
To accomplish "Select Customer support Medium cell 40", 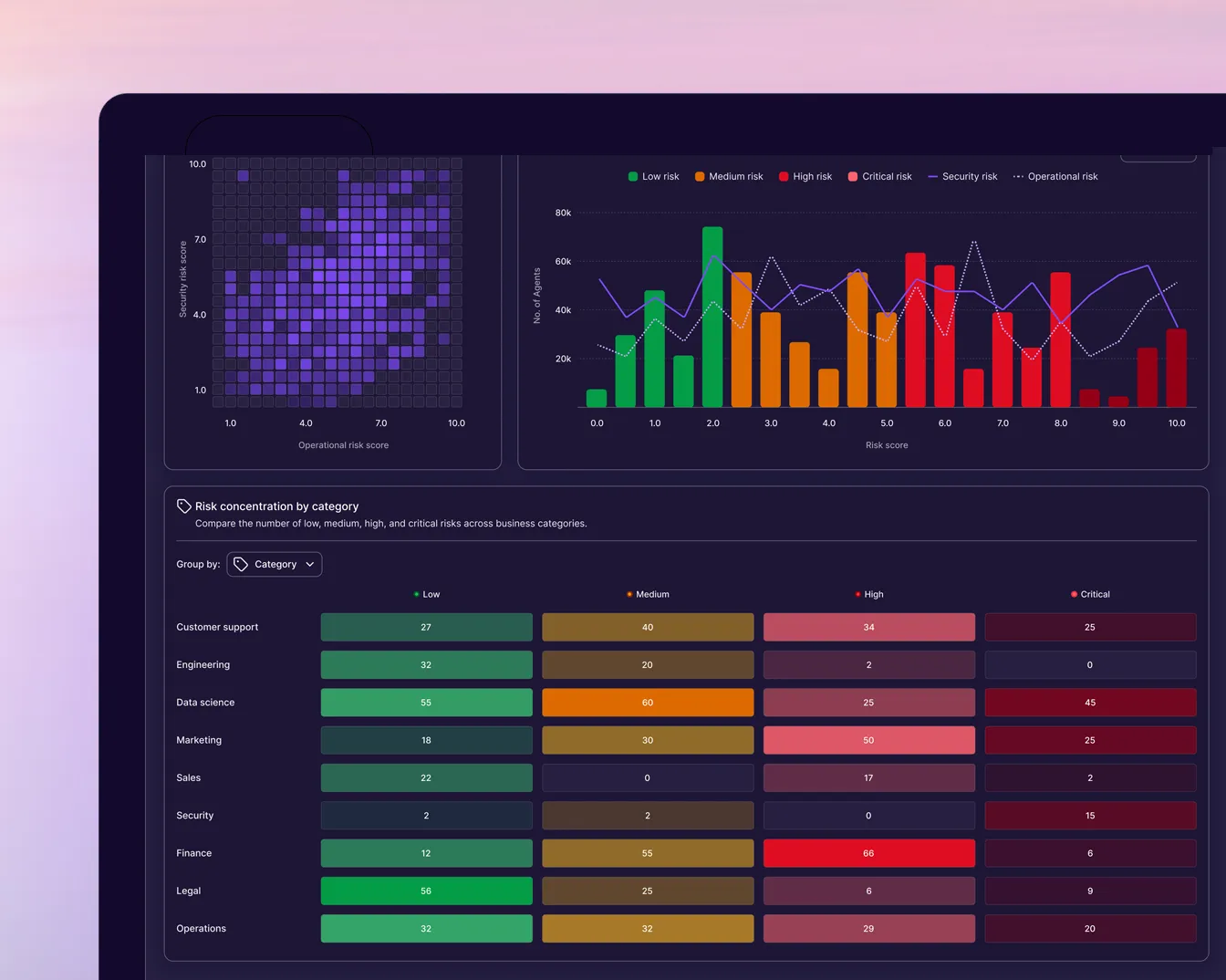I will click(x=648, y=627).
